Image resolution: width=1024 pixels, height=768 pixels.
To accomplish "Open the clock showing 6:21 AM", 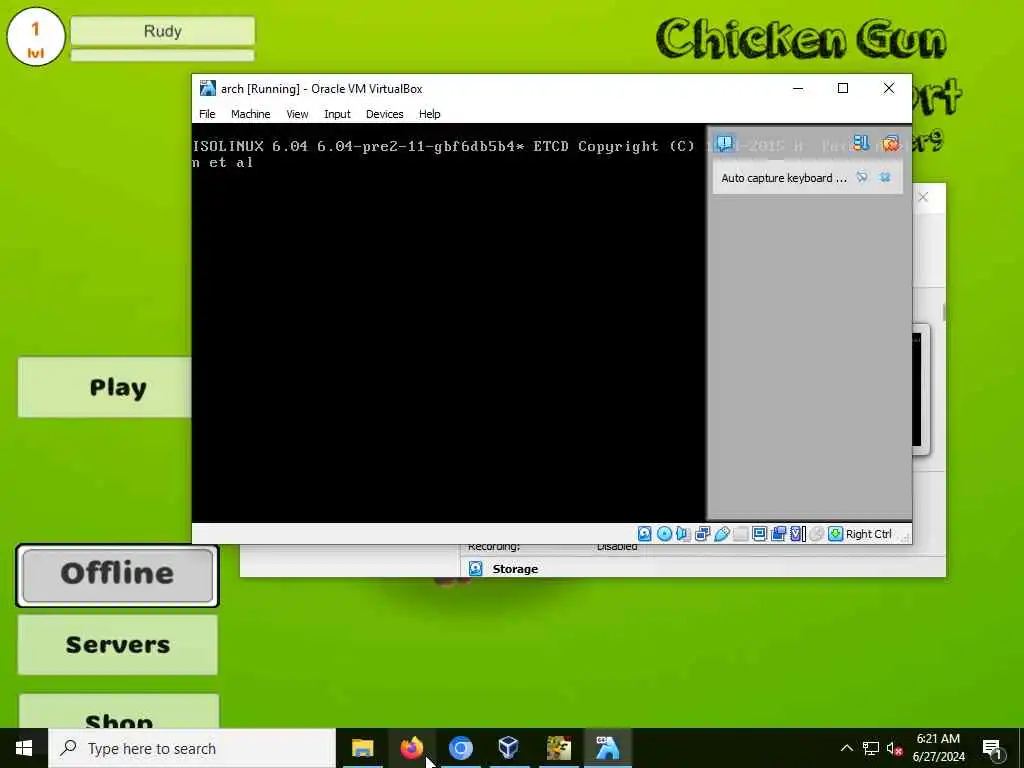I will point(938,748).
